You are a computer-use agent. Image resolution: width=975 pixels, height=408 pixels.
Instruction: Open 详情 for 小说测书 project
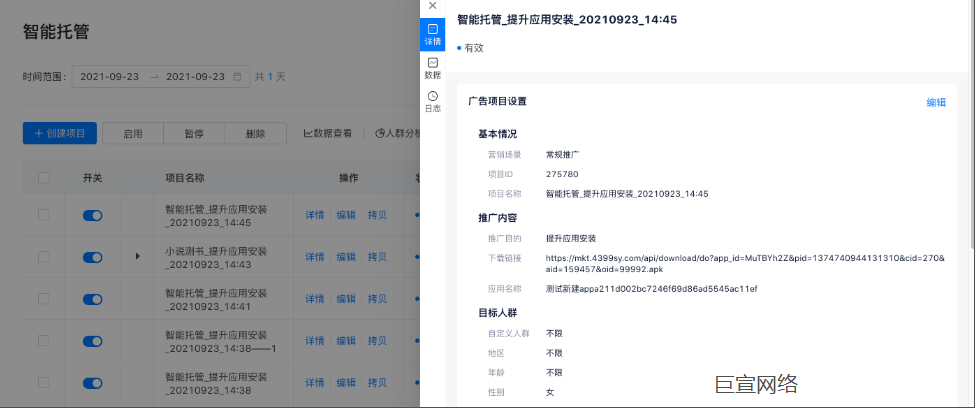coord(315,257)
